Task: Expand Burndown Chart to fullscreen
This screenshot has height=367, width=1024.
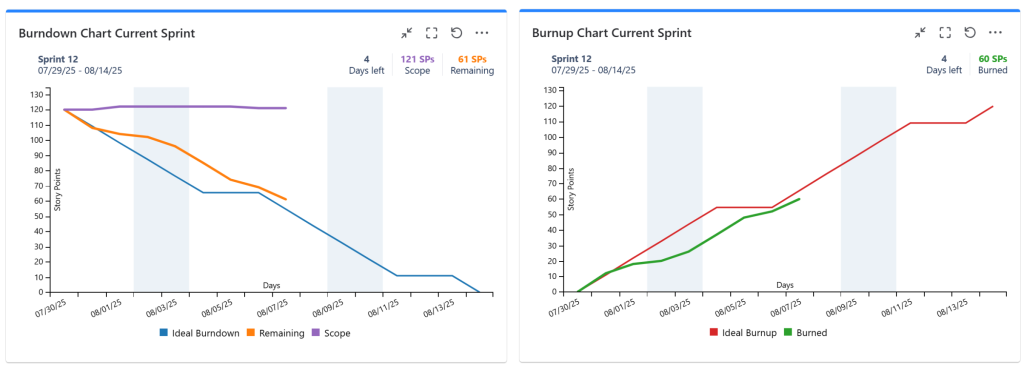Action: click(x=431, y=33)
